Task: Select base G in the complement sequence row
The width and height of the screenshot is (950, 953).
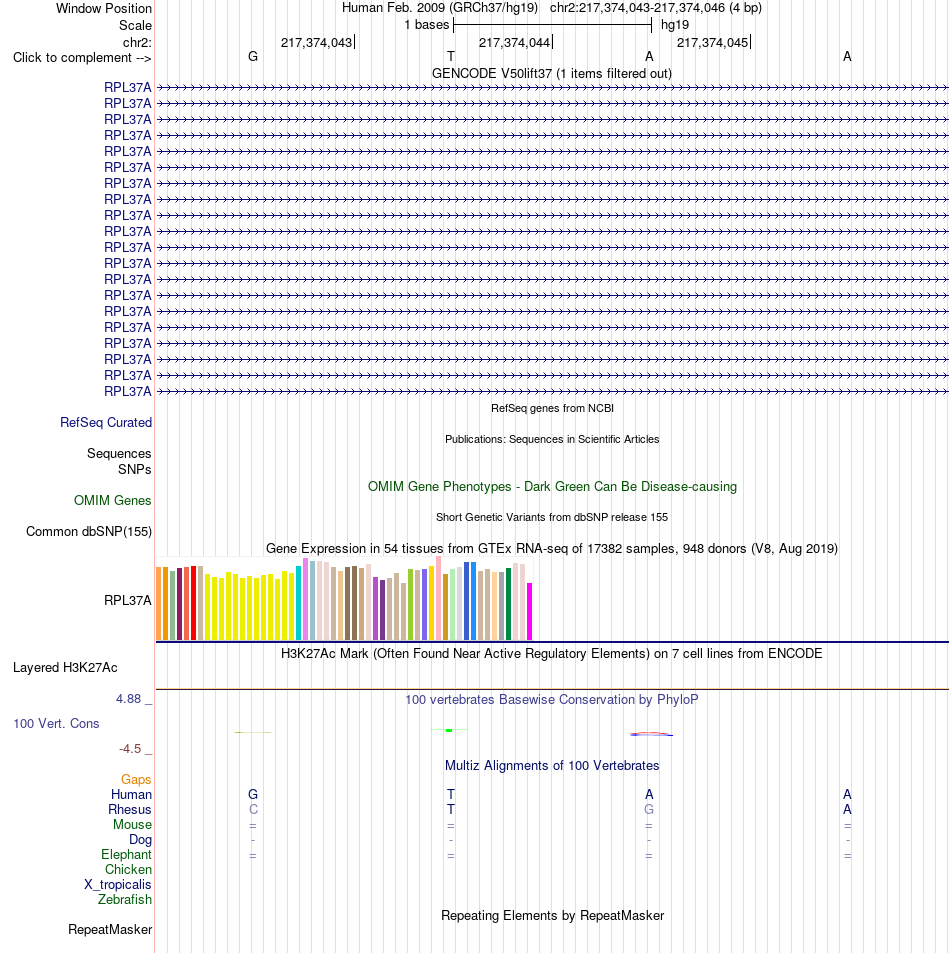Action: [253, 57]
